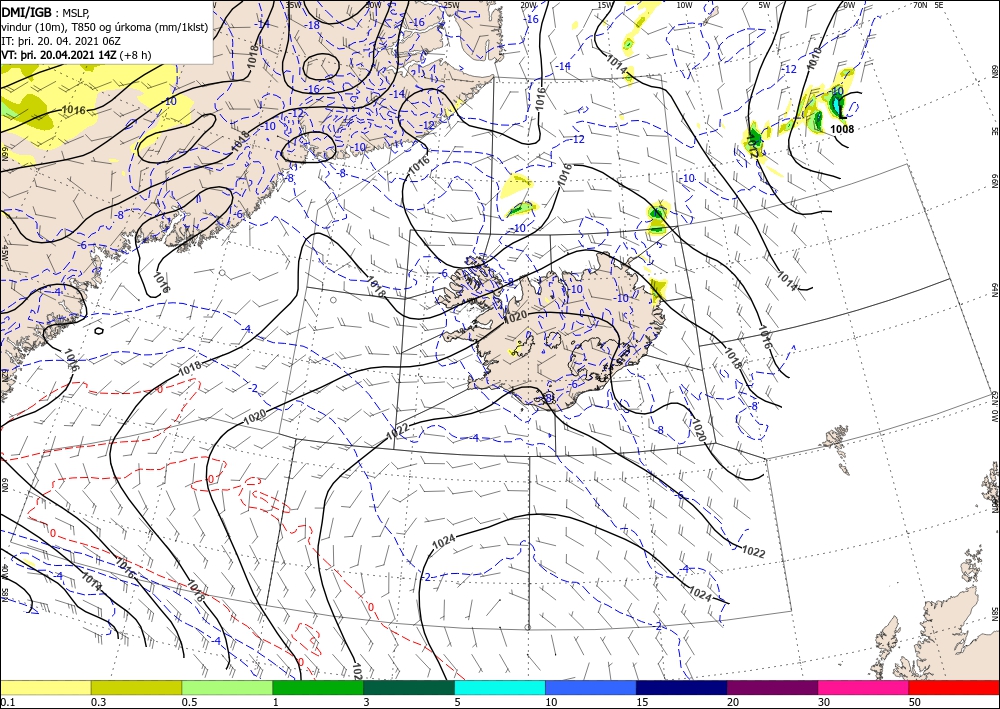Click the "20W" longitude label at top

[529, 5]
